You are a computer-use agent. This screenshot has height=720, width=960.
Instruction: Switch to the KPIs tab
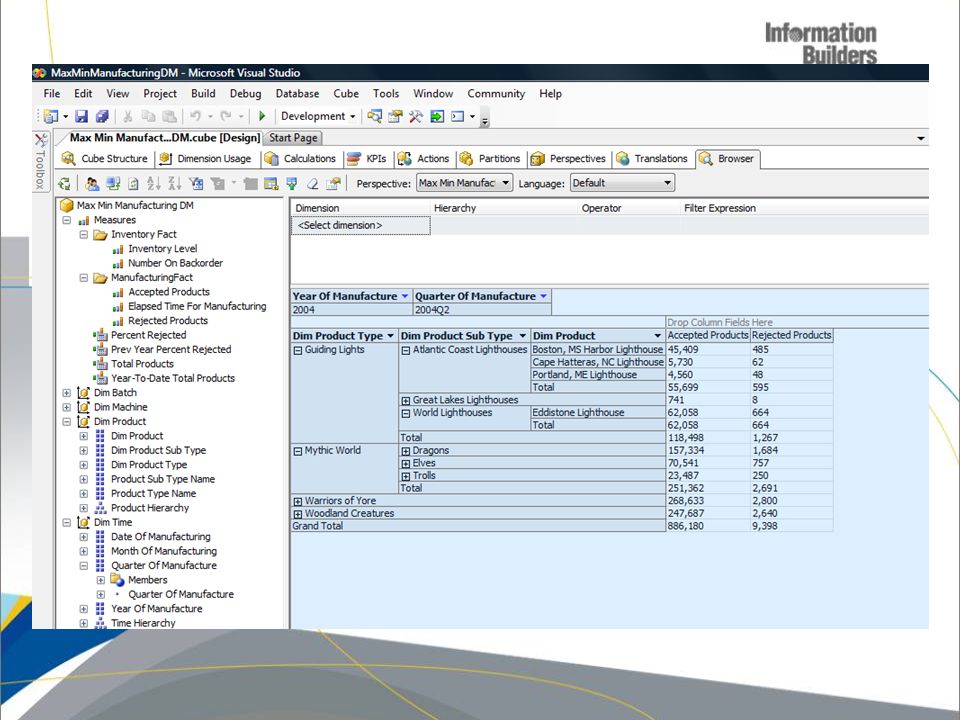[x=366, y=159]
